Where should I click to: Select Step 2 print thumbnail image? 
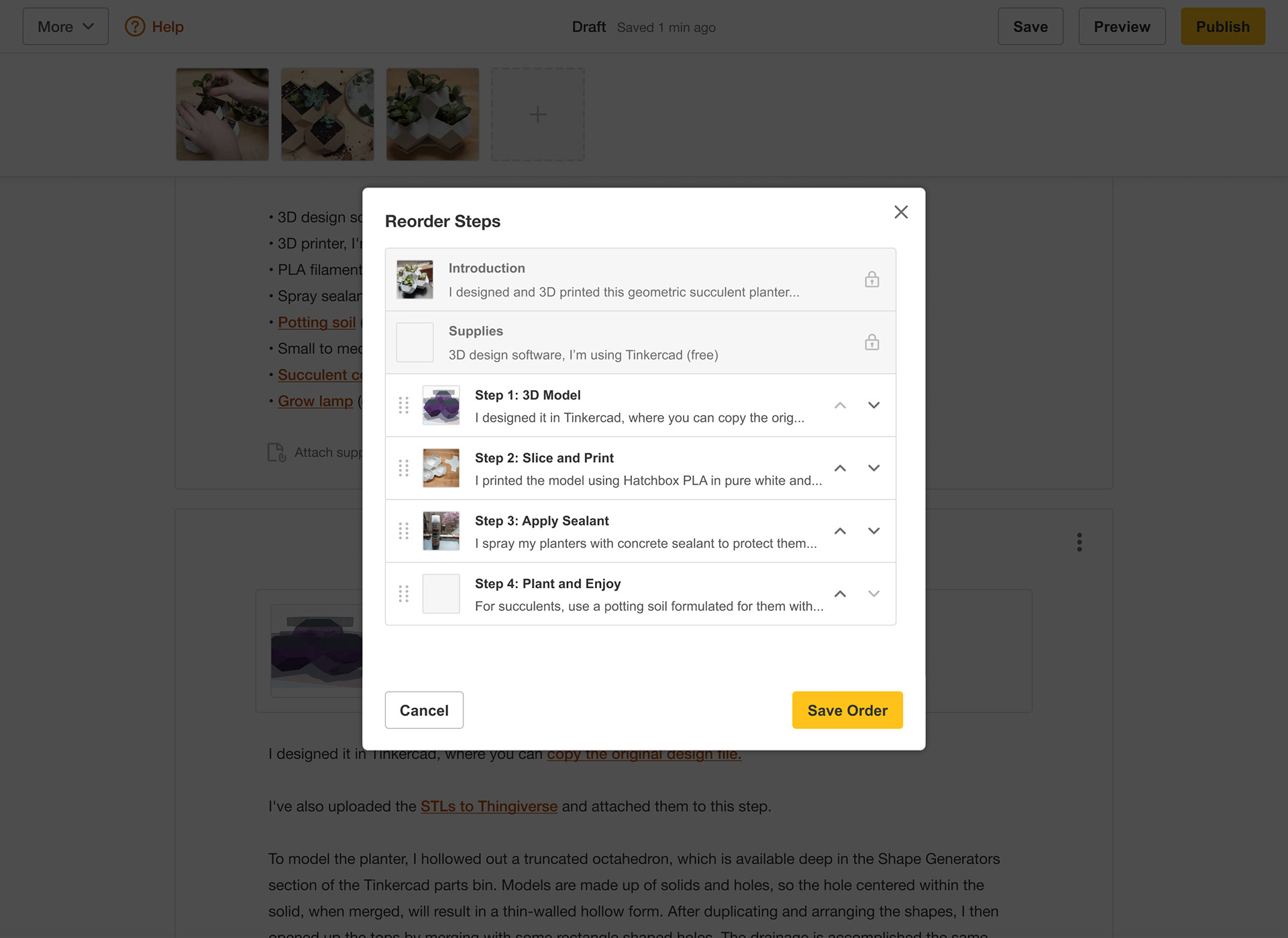pos(441,468)
